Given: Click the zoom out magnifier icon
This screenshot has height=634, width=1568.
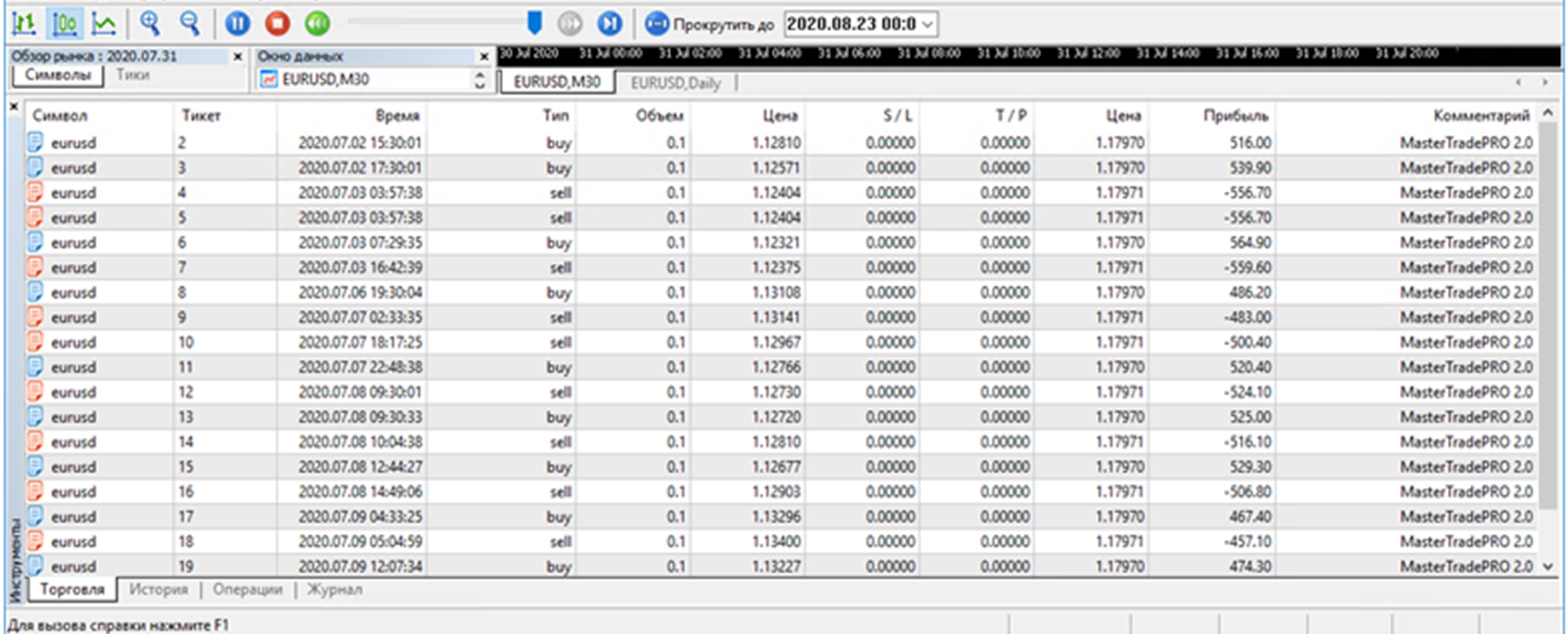Looking at the screenshot, I should (190, 24).
